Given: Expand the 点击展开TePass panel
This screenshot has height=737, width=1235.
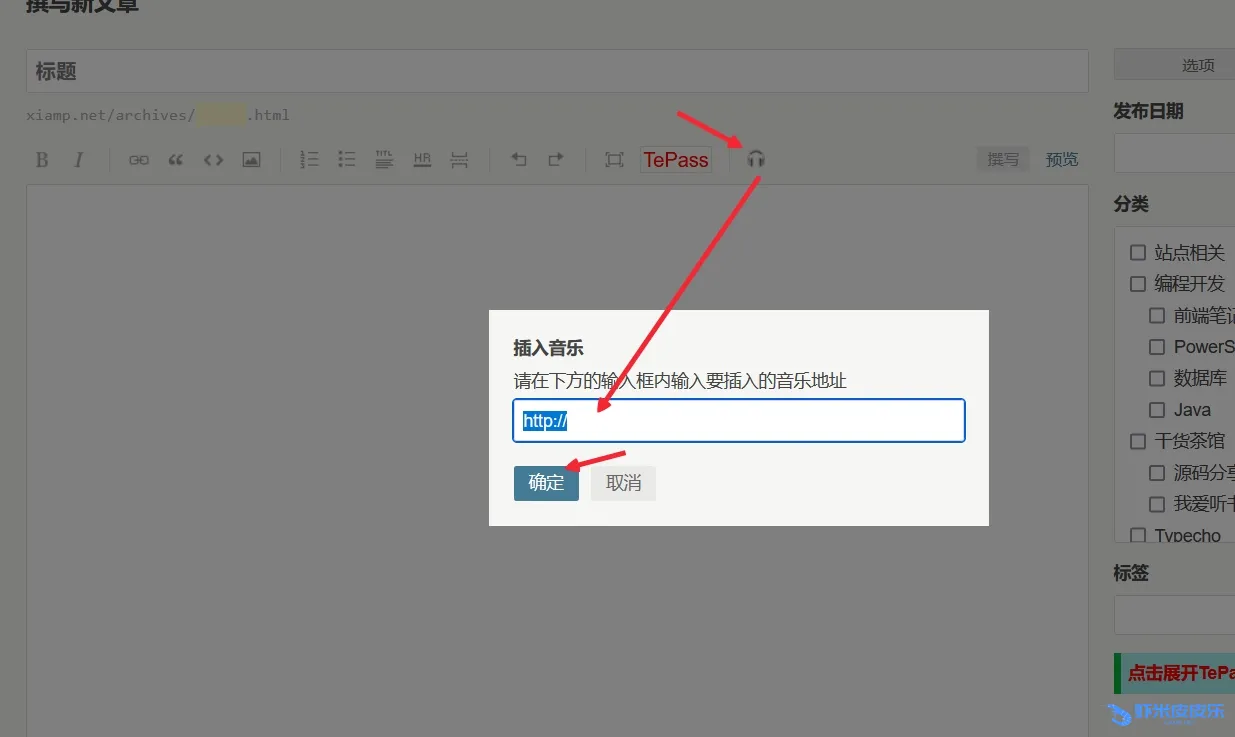Looking at the screenshot, I should [1180, 673].
